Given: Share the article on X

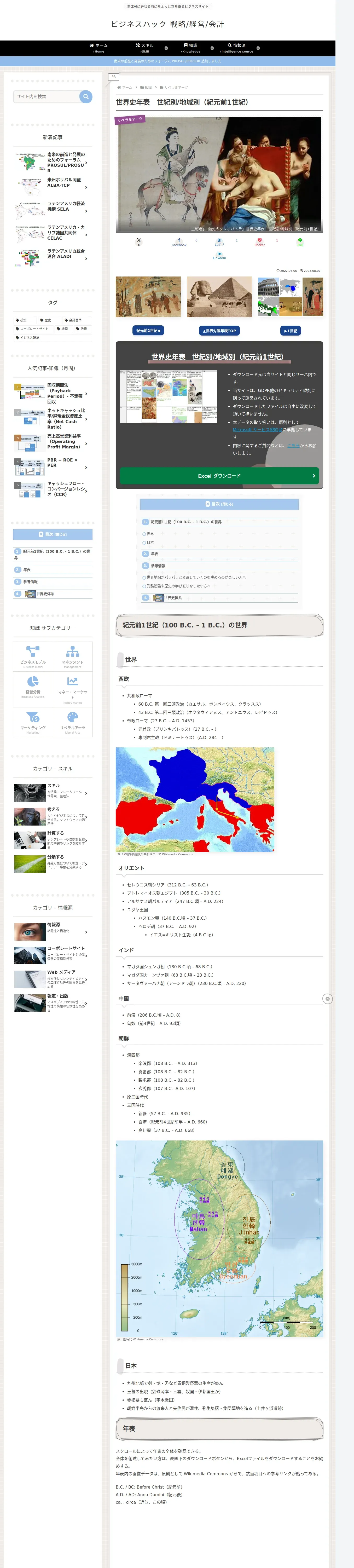Looking at the screenshot, I should tap(139, 242).
